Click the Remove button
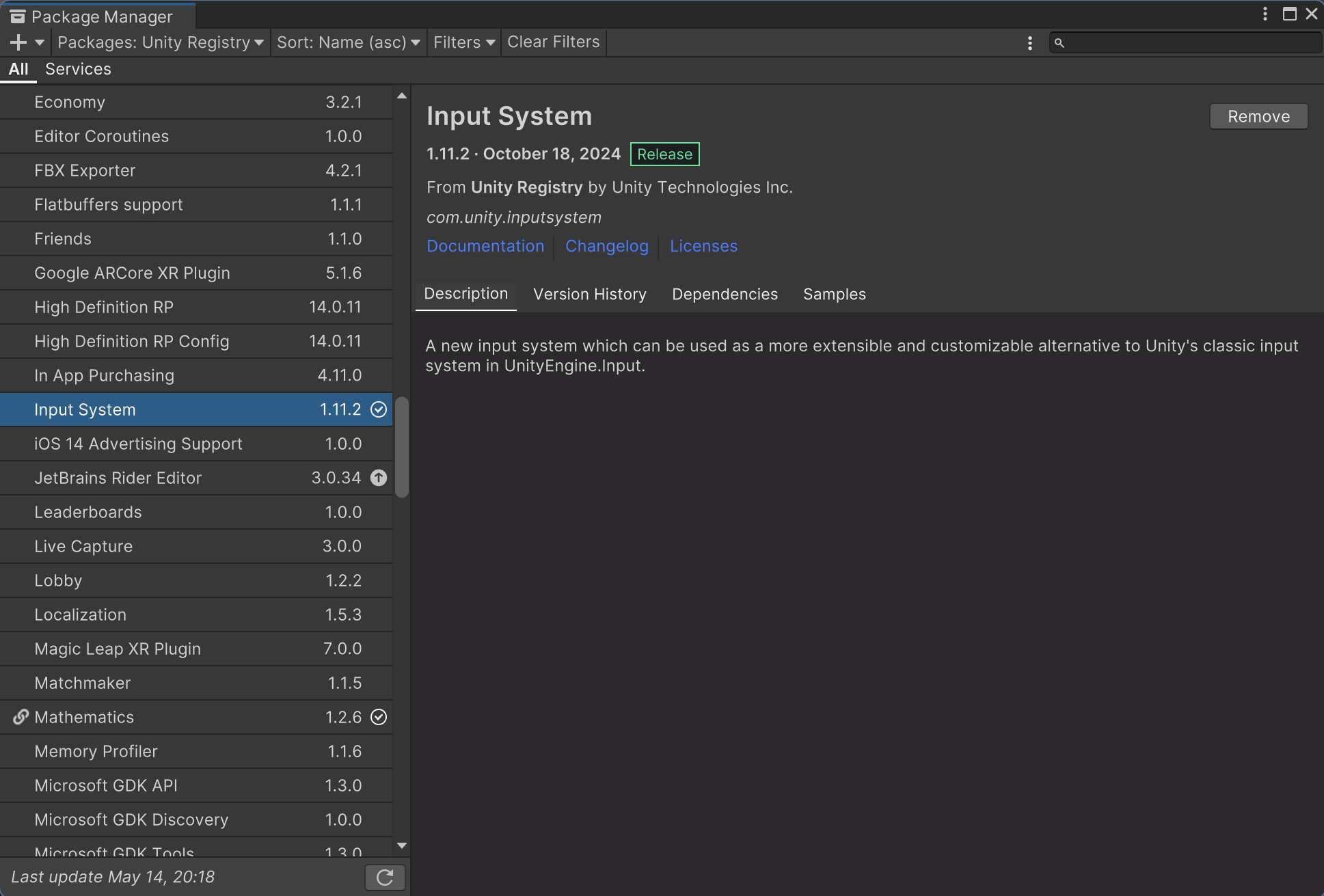 point(1258,116)
